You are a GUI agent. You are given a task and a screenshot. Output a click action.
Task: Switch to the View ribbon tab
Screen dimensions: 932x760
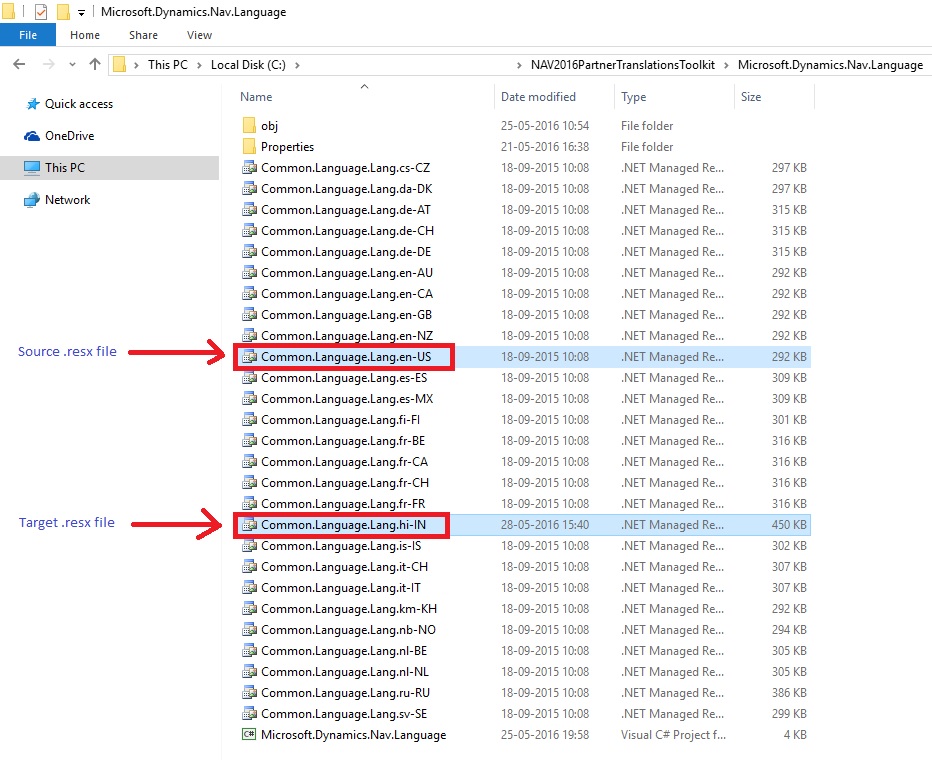tap(199, 35)
